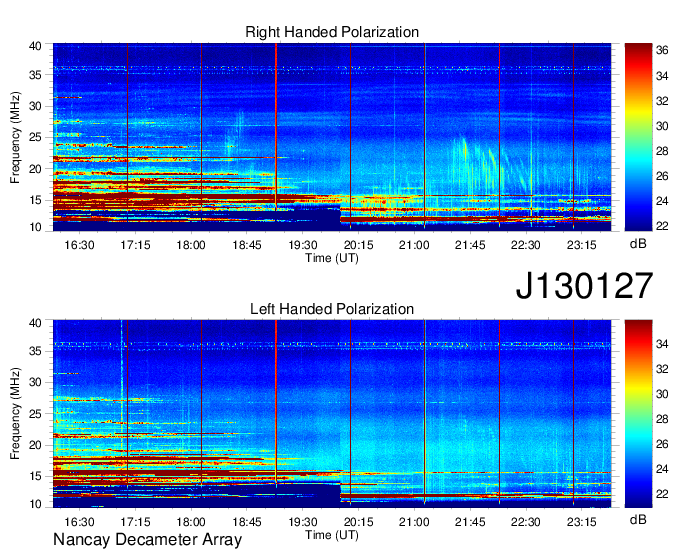Click the arc-shaped burst emissions in right-handed spectrogram
The image size is (680, 552).
(490, 167)
